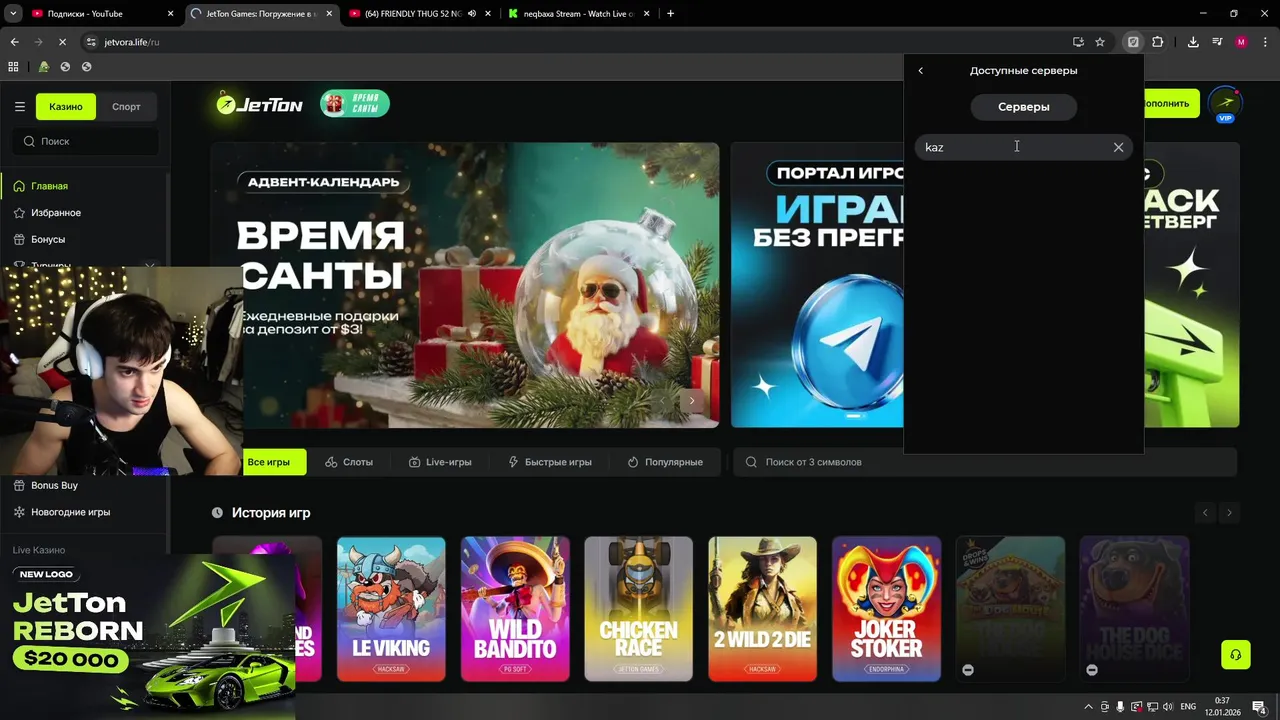The height and width of the screenshot is (720, 1280).
Task: Open site information icon in address bar
Action: [91, 42]
